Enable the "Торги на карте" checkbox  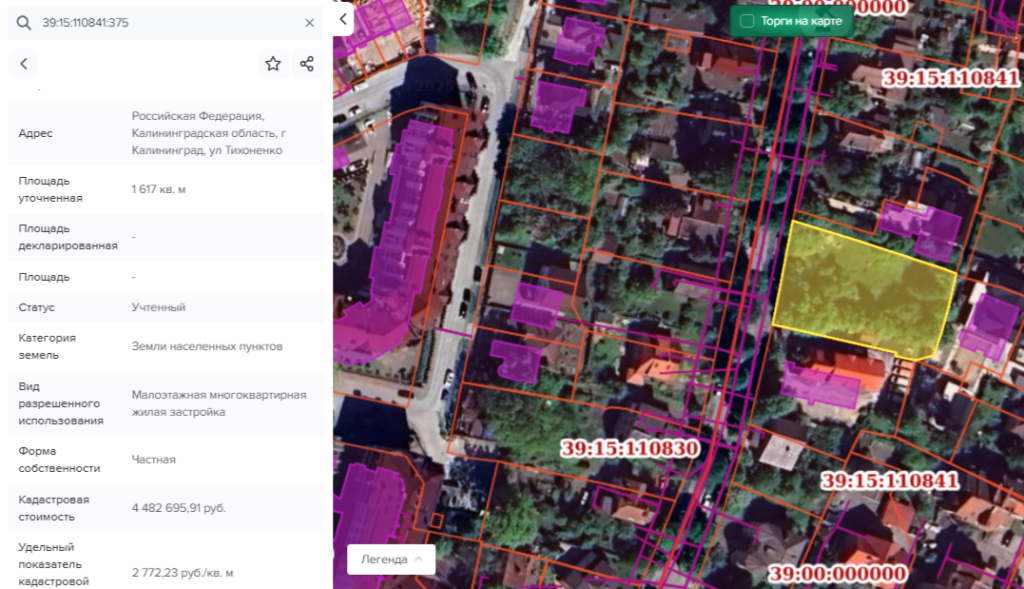pos(746,20)
